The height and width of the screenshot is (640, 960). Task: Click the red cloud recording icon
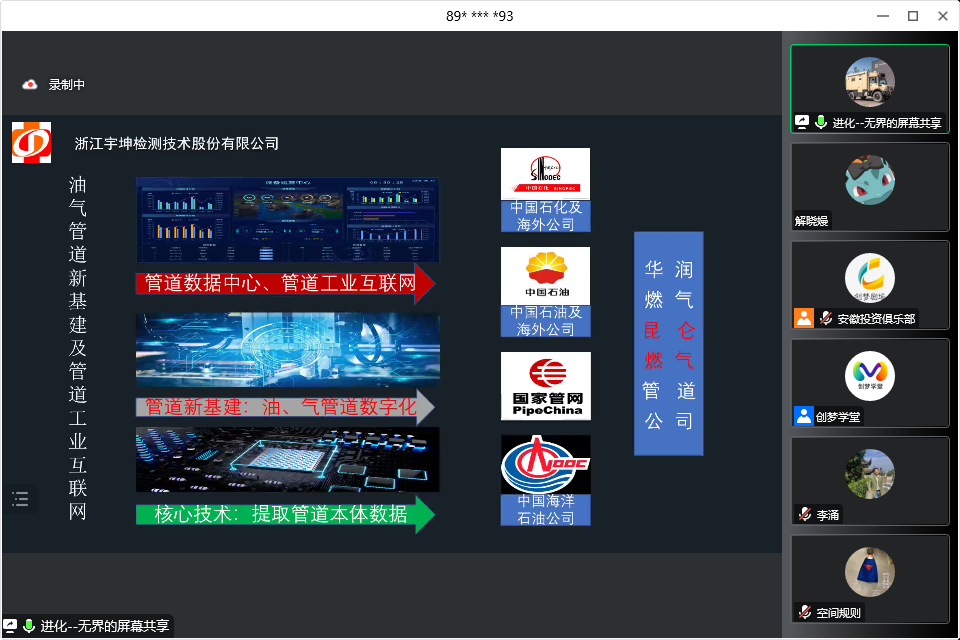click(29, 85)
